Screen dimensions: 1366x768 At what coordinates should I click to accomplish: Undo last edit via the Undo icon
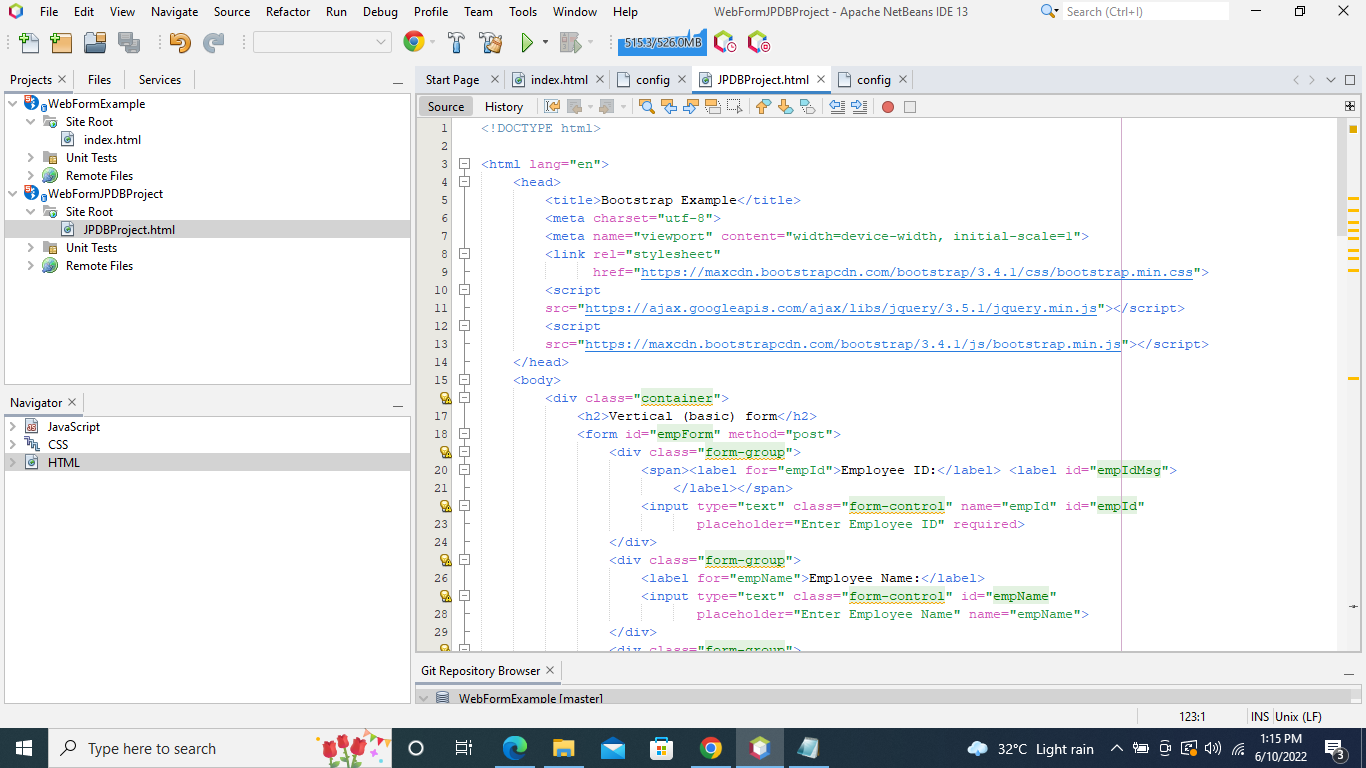coord(178,42)
